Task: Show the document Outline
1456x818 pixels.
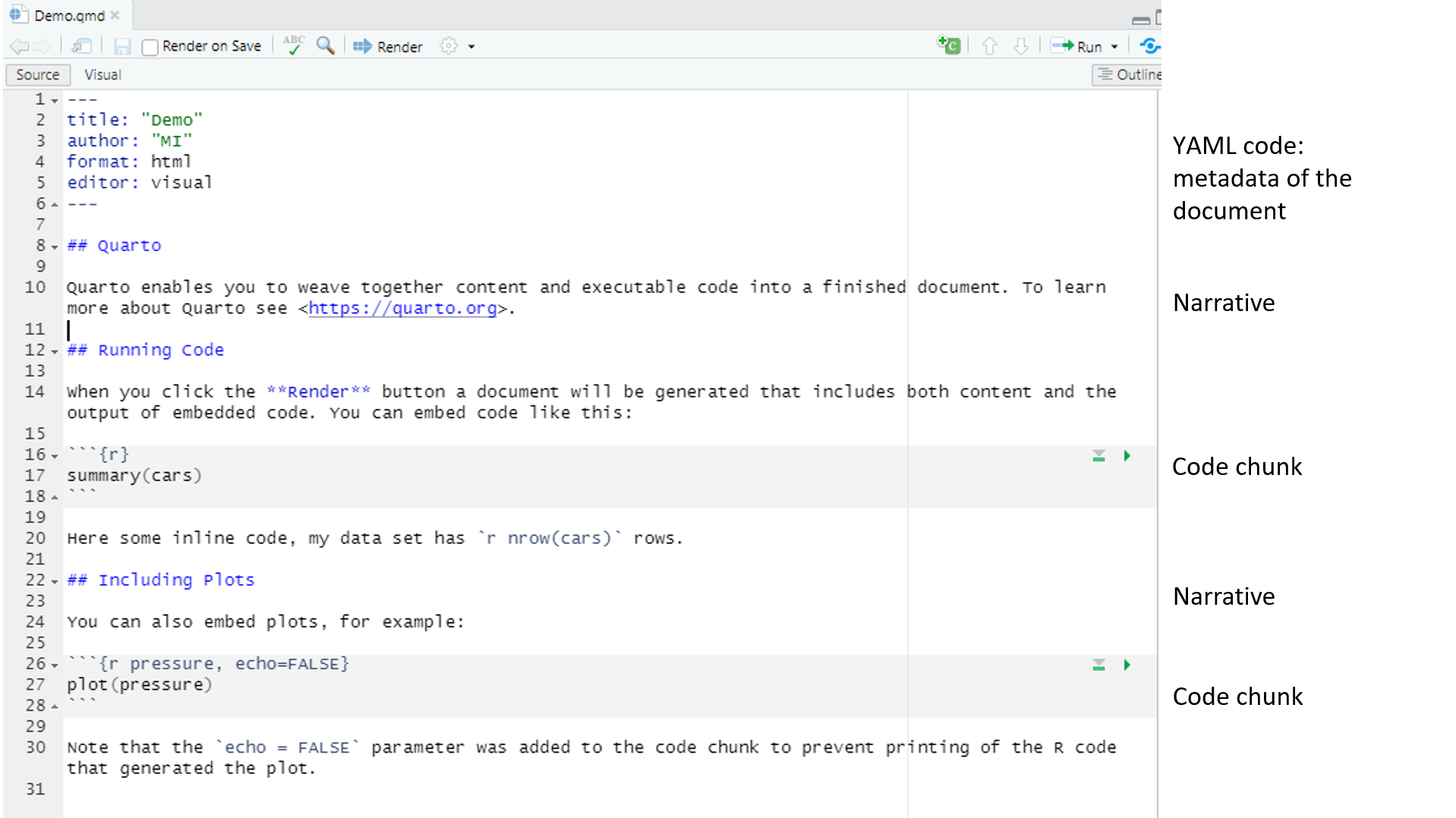Action: click(1128, 74)
